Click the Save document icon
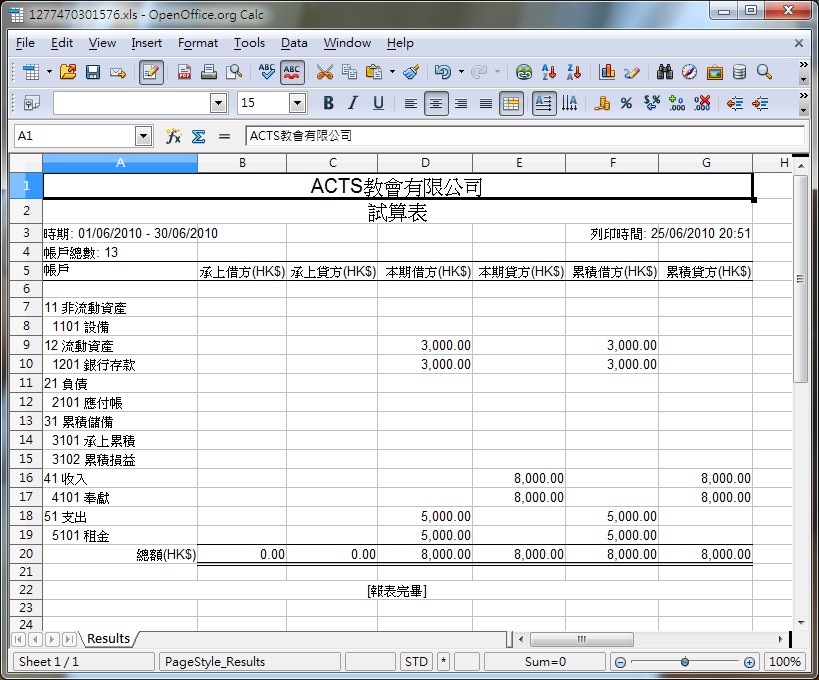Image resolution: width=819 pixels, height=680 pixels. tap(93, 72)
